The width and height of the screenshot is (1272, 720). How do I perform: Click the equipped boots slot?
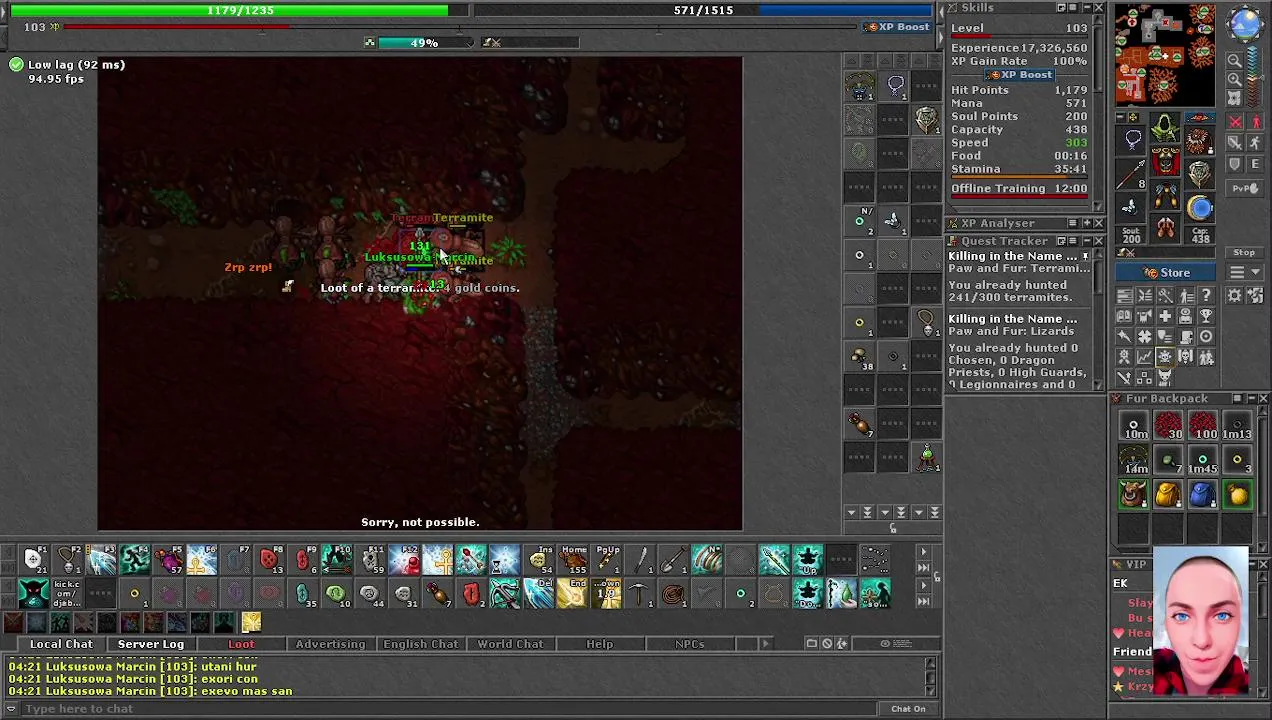(x=1165, y=228)
